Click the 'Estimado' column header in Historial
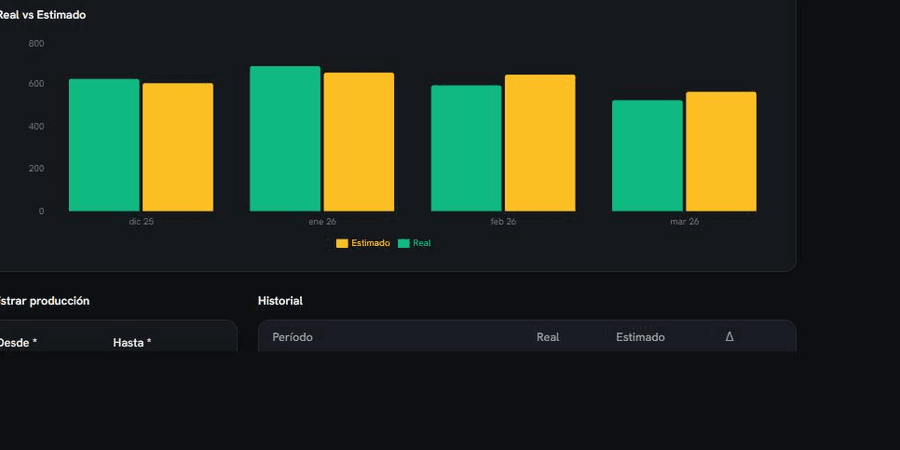 coord(641,337)
